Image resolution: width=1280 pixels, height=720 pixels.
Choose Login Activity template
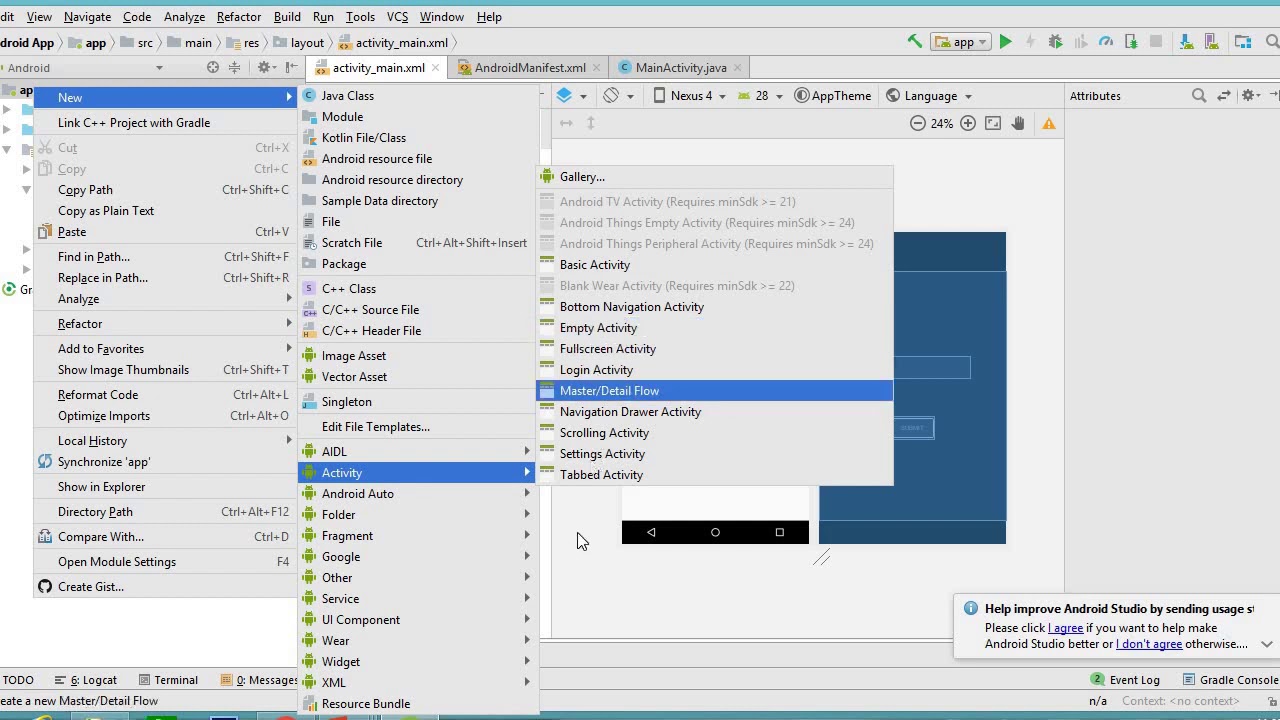pyautogui.click(x=715, y=370)
